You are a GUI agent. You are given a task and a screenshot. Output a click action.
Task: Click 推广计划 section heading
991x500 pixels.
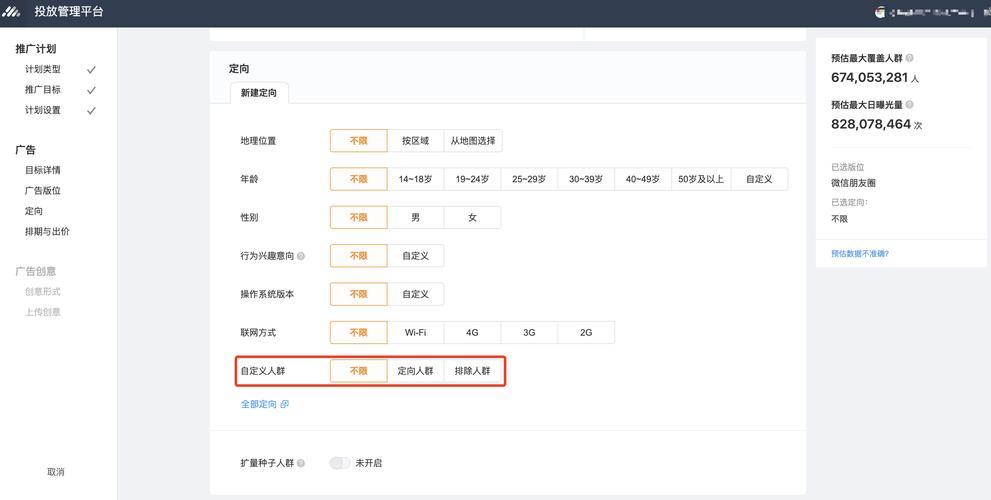[x=36, y=49]
